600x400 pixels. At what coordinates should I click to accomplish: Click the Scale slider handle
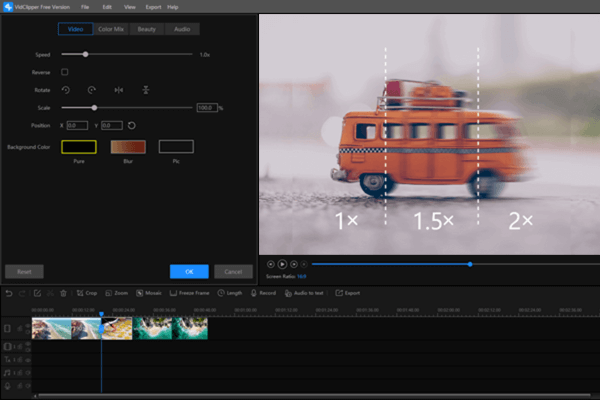[x=95, y=108]
